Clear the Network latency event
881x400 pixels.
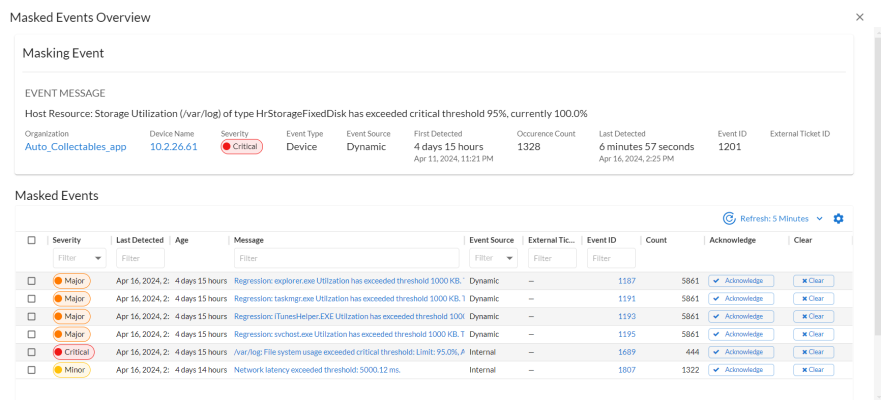(813, 370)
